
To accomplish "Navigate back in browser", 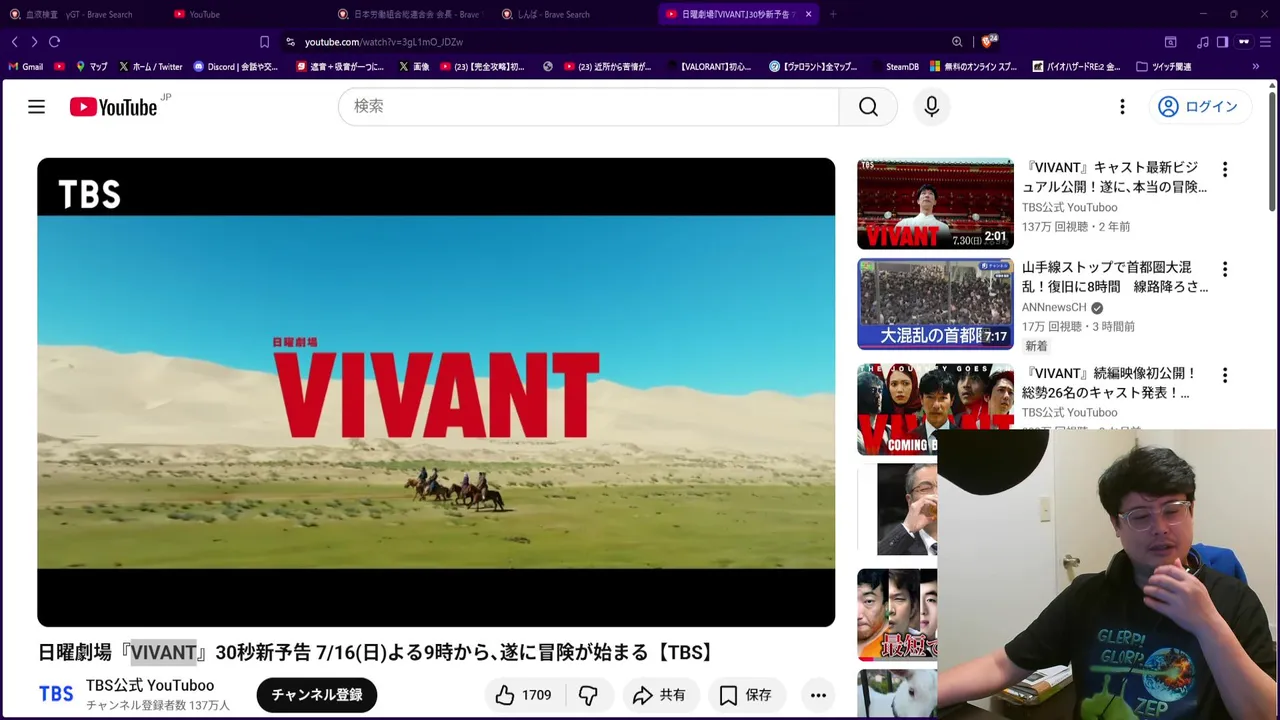I will click(x=14, y=42).
